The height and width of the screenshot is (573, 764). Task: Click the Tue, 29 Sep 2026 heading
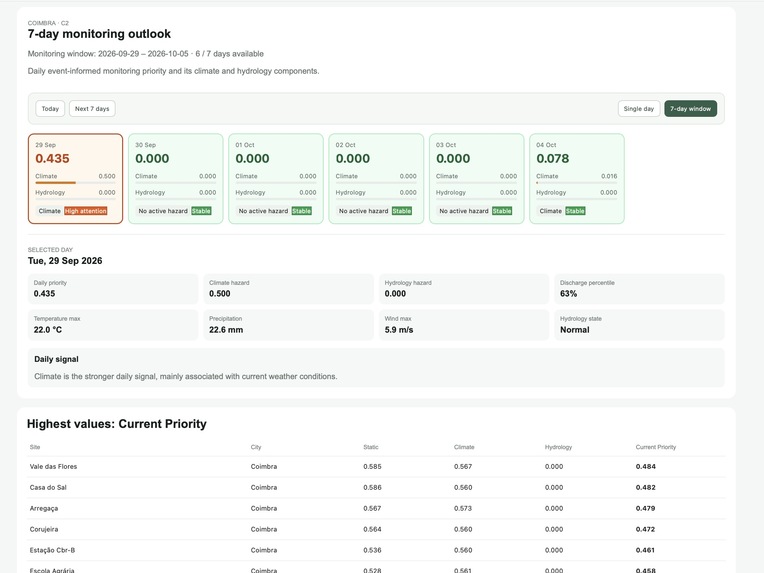point(65,261)
